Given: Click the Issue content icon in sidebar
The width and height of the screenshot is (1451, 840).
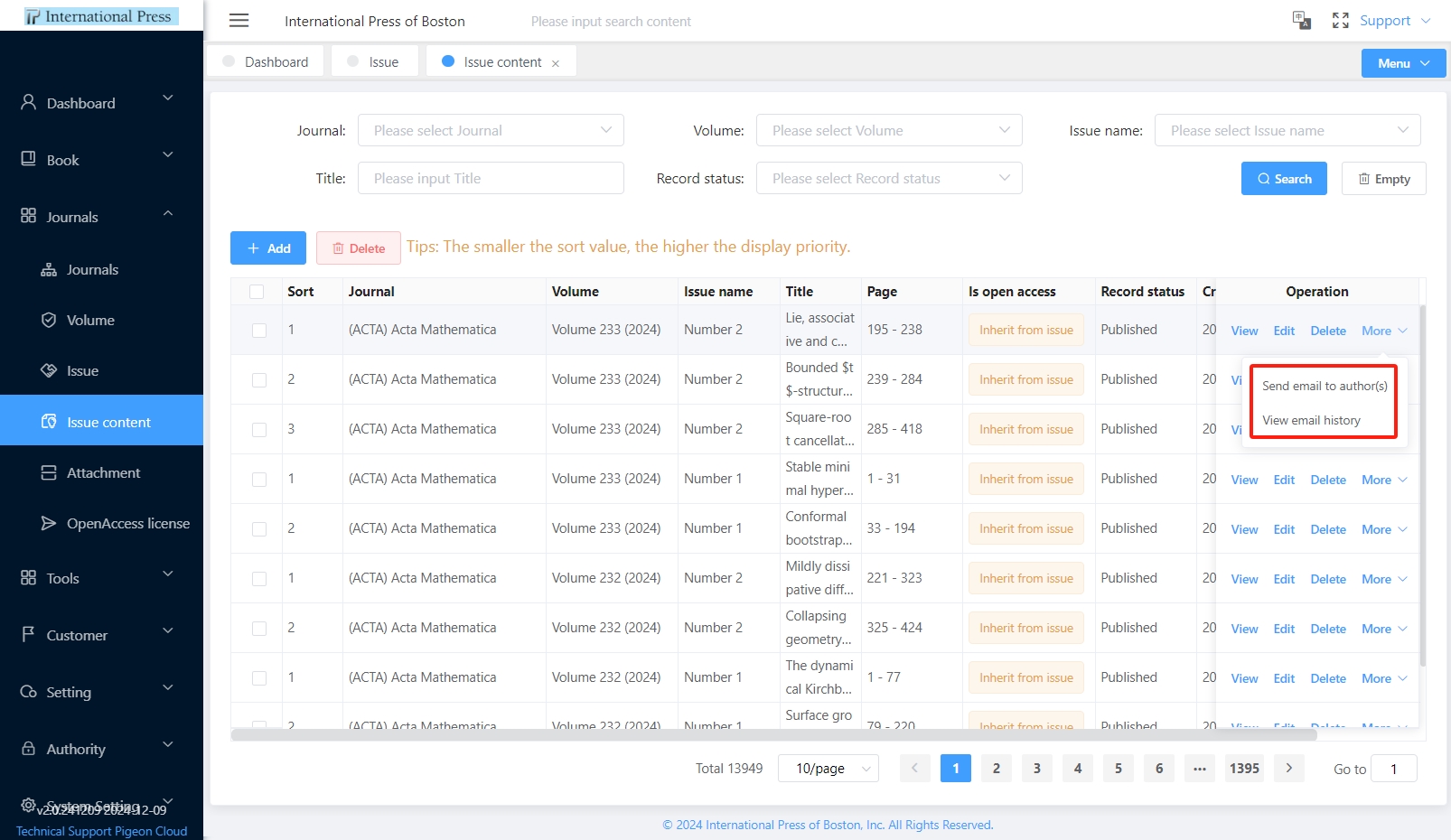Looking at the screenshot, I should click(x=49, y=422).
